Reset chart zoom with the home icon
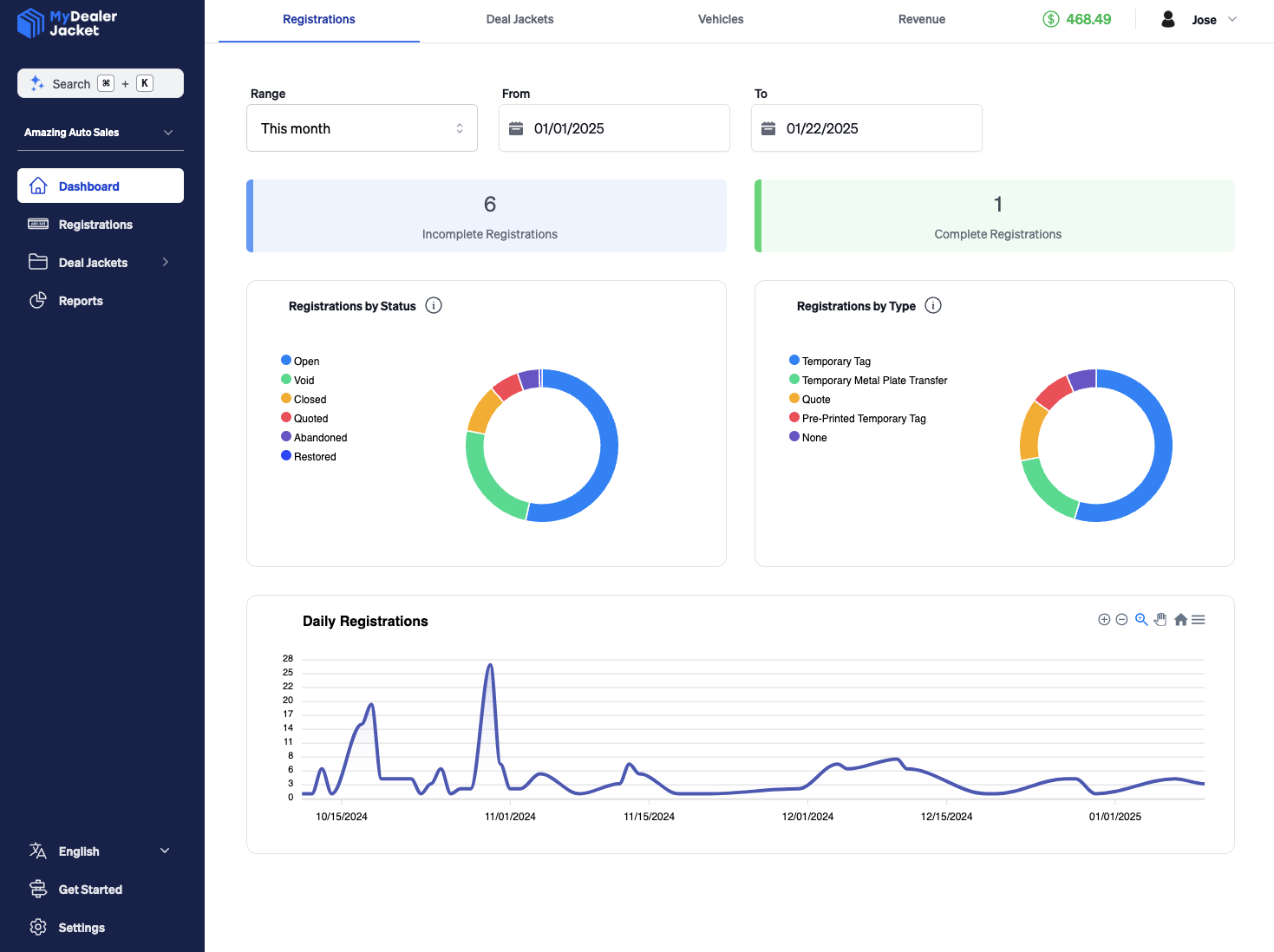The image size is (1274, 952). click(x=1180, y=620)
